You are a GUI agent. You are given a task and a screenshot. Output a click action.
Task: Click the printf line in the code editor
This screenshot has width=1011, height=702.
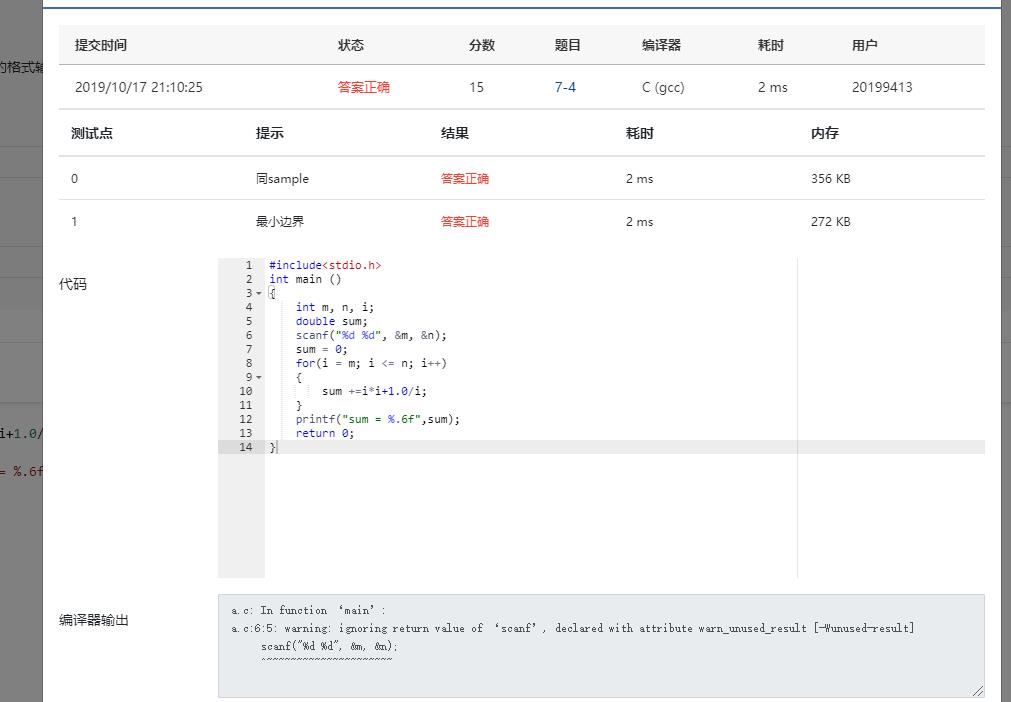[377, 420]
